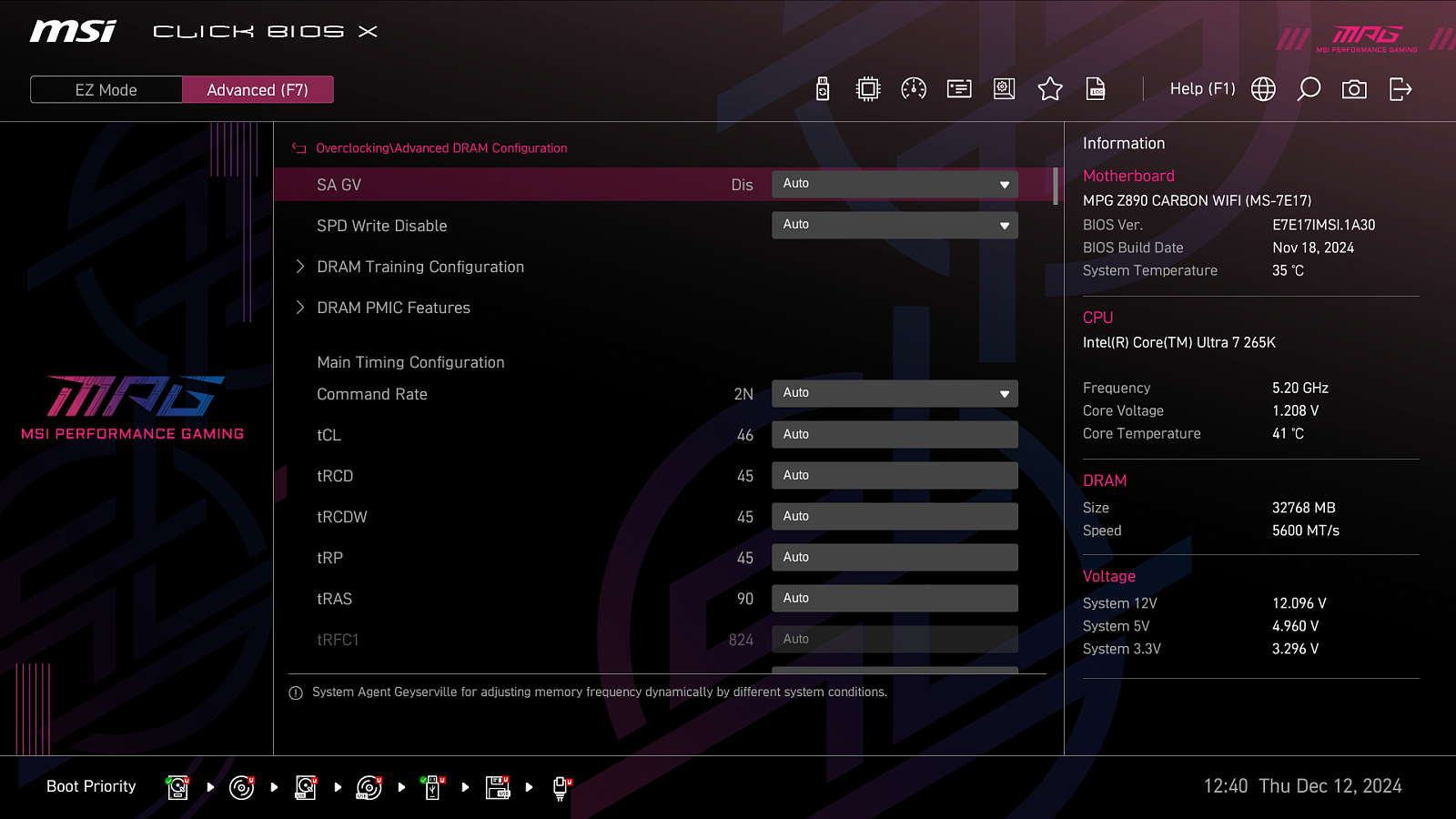Screen dimensions: 1456x819
Task: Open the profile card icon
Action: tap(959, 89)
